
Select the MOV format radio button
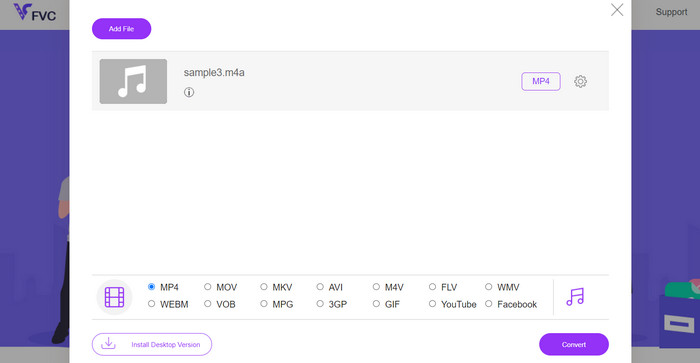pos(208,287)
